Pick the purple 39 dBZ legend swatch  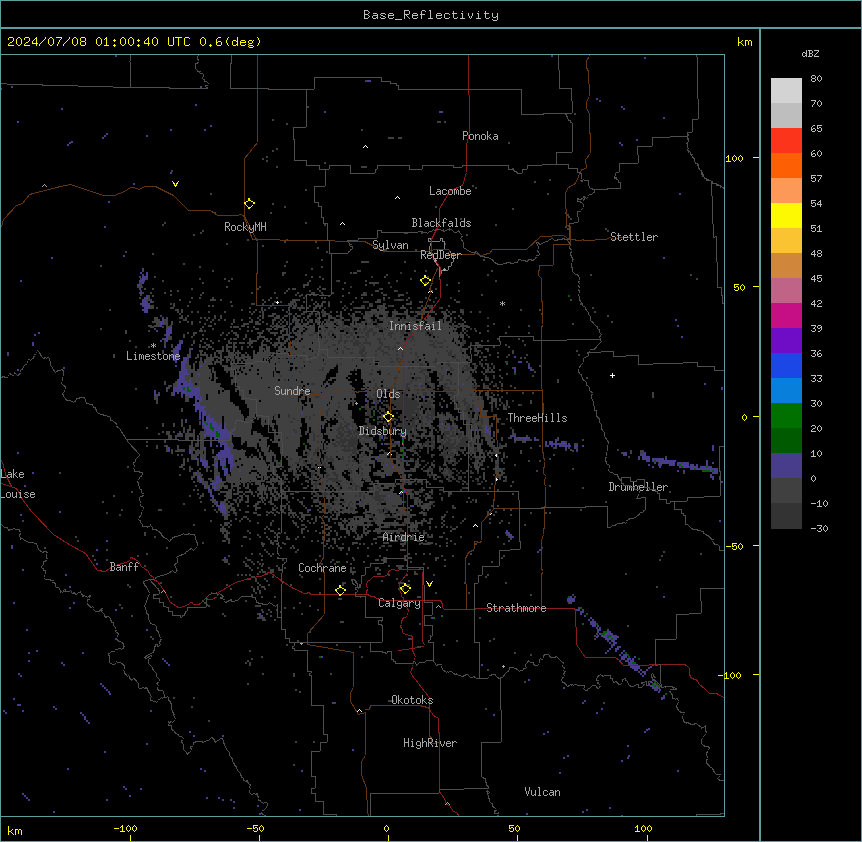point(786,341)
